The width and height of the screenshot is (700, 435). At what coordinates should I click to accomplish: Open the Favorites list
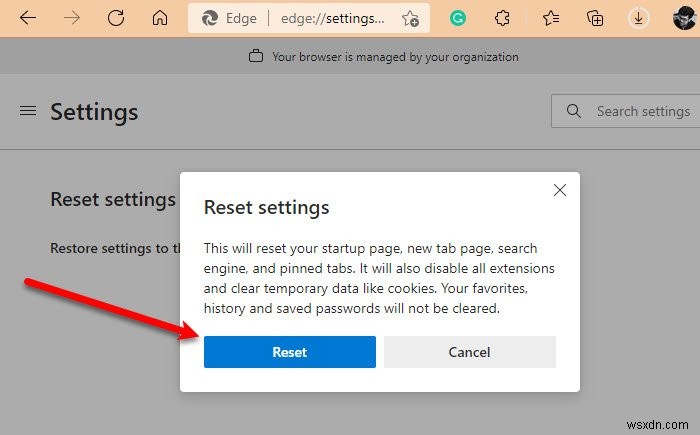coord(550,18)
